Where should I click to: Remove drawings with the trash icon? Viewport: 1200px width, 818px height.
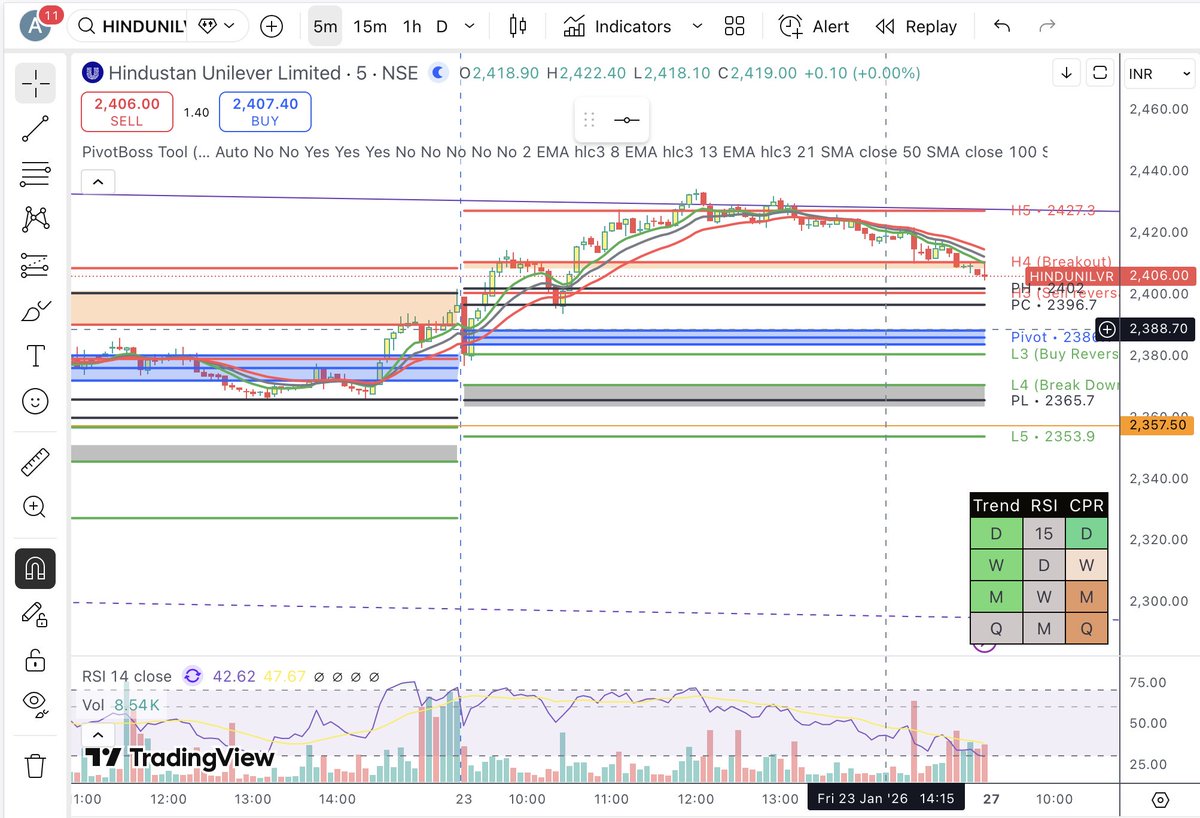[x=35, y=766]
